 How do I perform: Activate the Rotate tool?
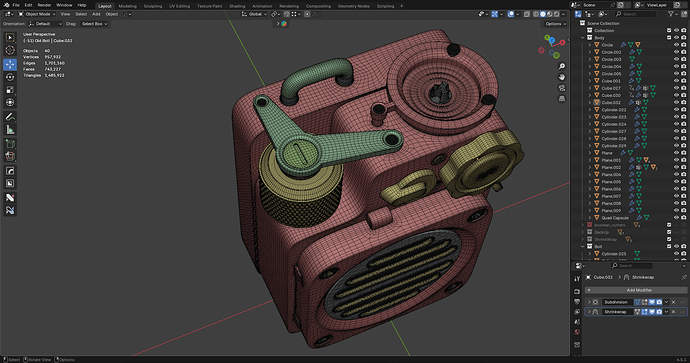pyautogui.click(x=10, y=77)
